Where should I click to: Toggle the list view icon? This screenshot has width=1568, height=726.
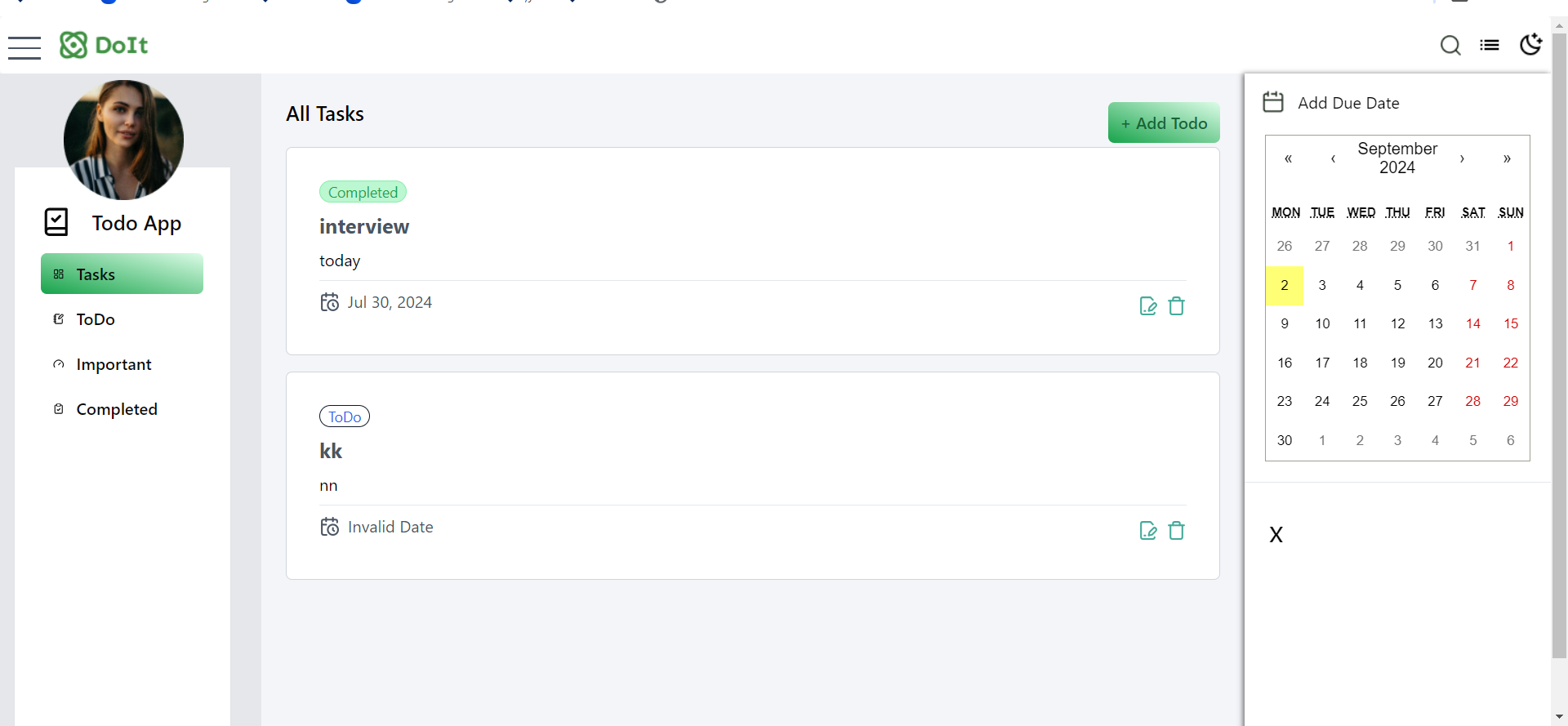pos(1490,45)
